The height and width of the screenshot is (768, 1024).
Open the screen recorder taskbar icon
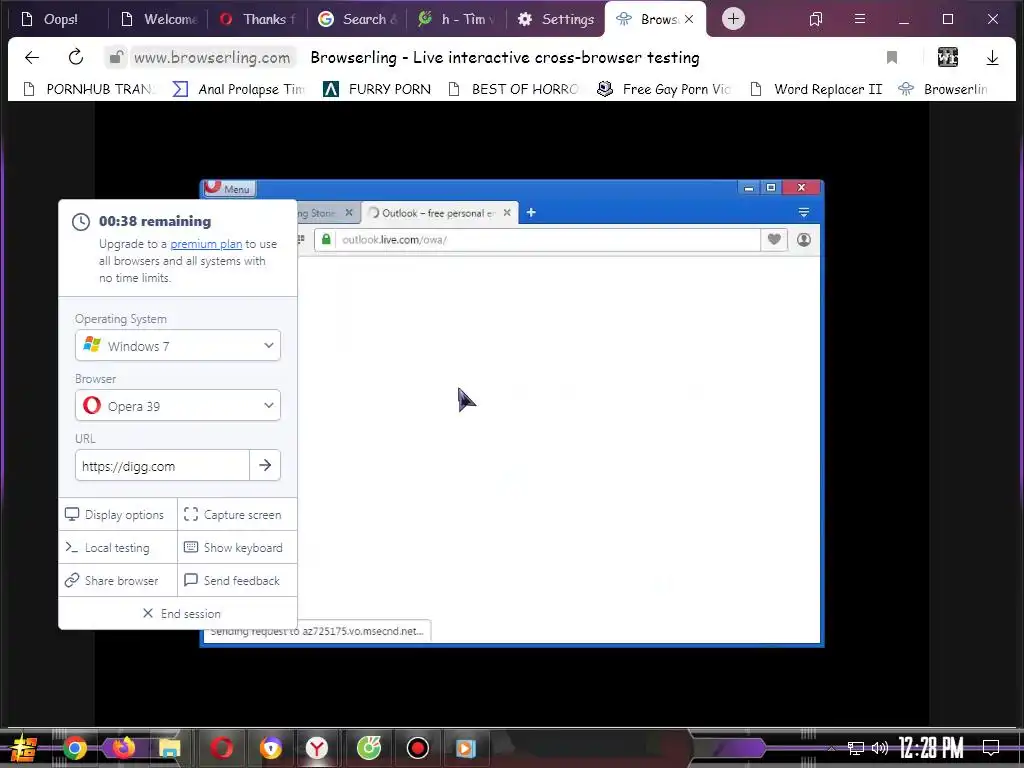pos(417,748)
